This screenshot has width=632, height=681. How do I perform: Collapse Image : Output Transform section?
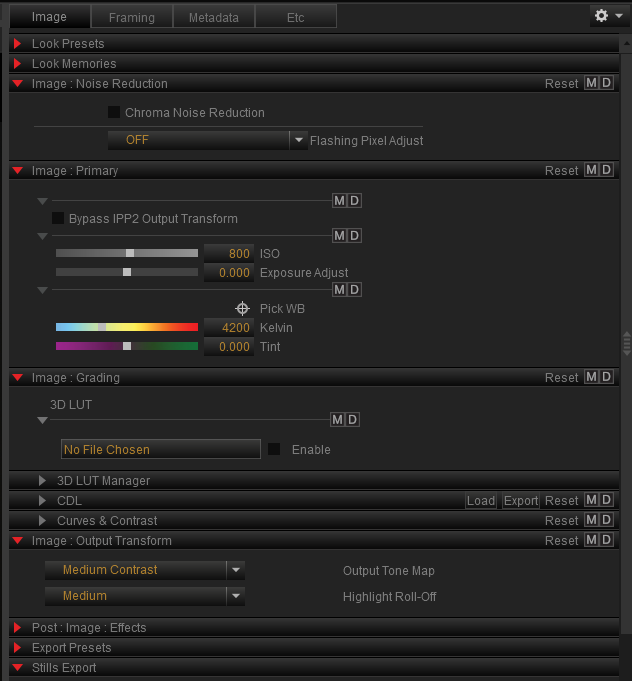17,541
